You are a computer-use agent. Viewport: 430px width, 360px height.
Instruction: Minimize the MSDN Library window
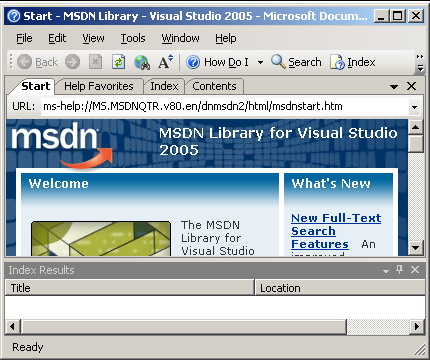coord(380,16)
